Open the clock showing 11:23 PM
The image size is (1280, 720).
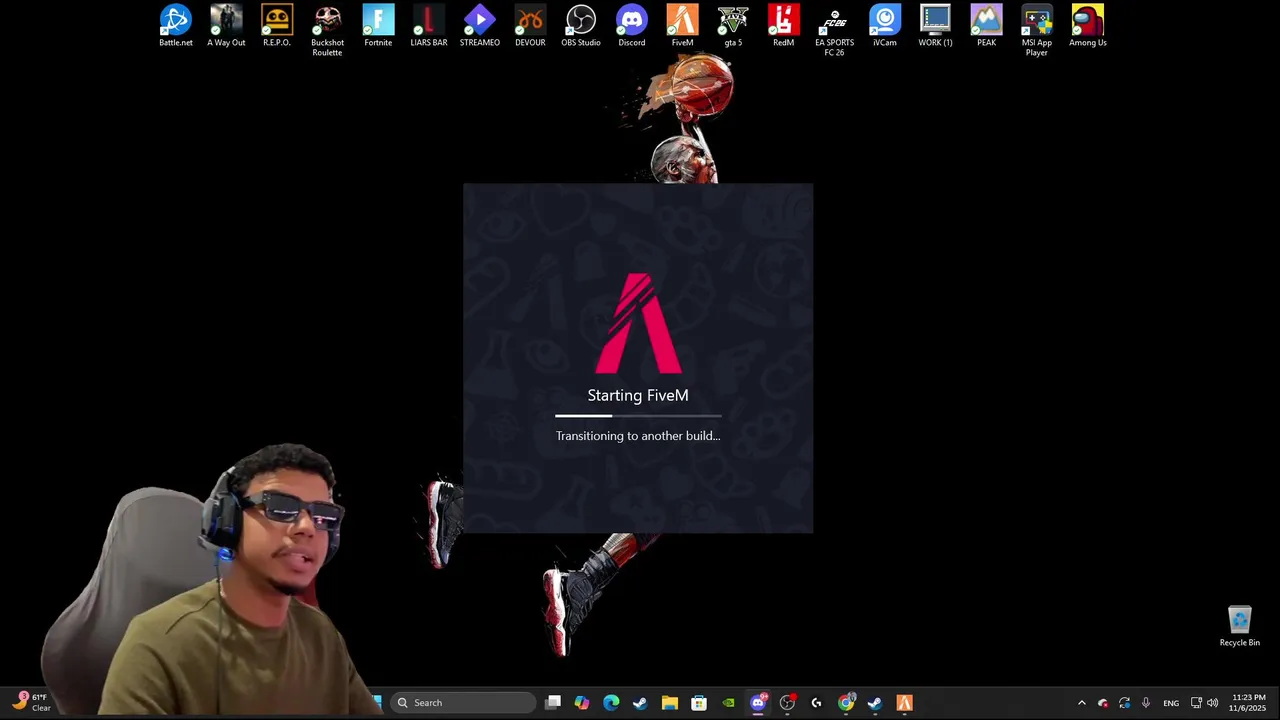click(1248, 703)
